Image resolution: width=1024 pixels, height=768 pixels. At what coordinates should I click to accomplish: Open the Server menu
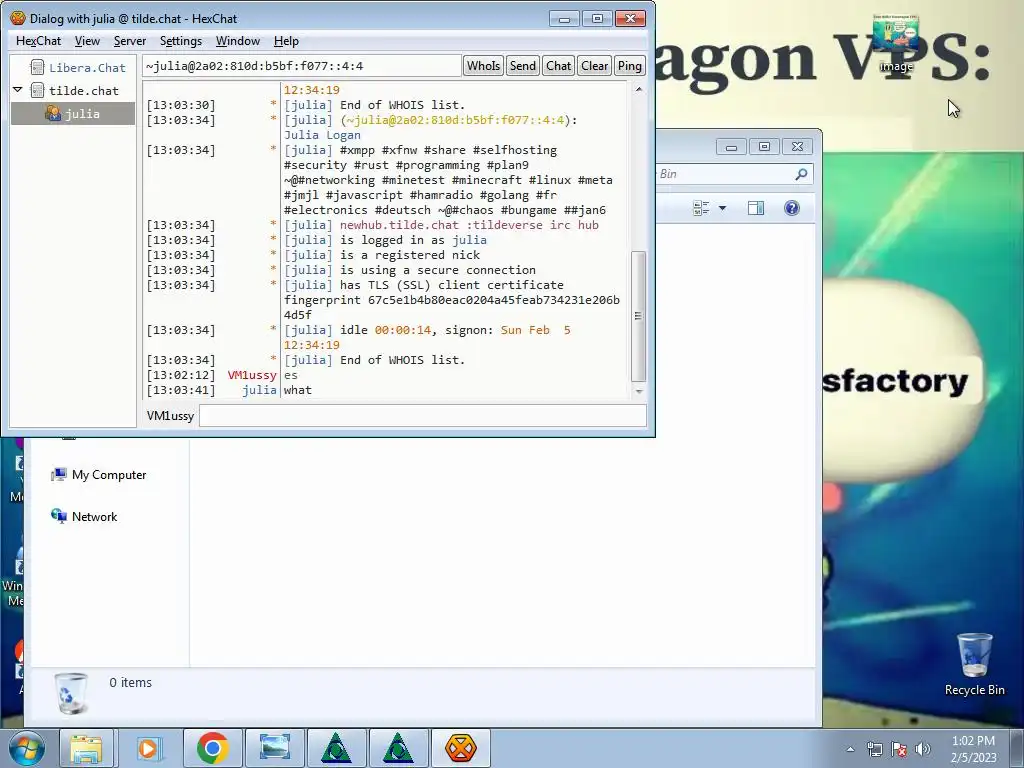[129, 41]
